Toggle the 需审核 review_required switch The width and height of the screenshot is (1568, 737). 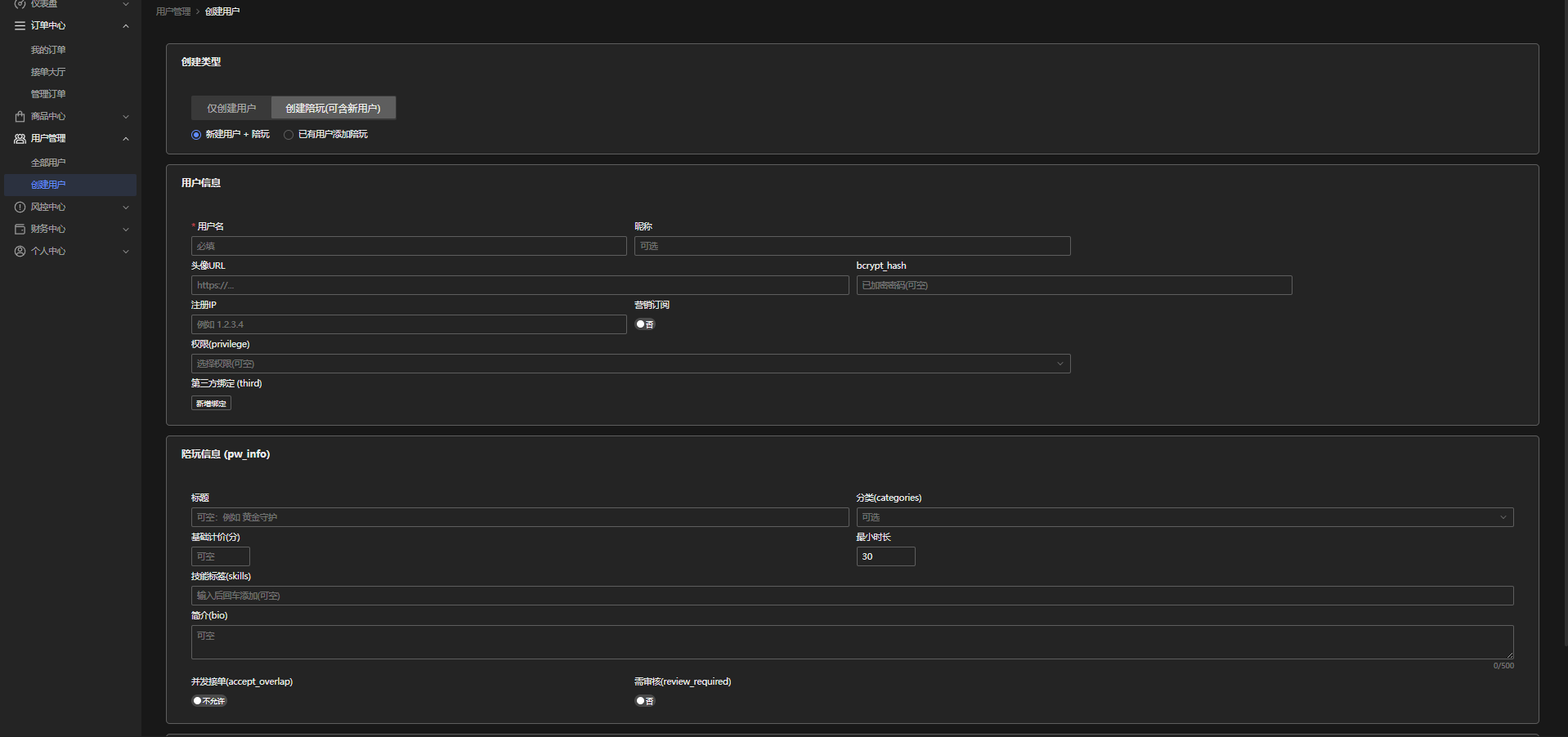pos(645,701)
